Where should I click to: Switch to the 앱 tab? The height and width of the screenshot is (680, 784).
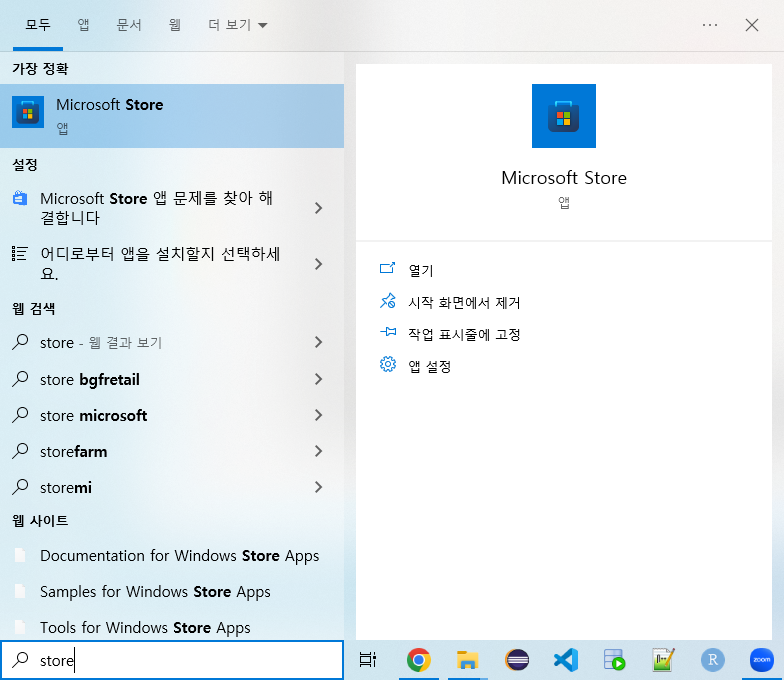pos(84,24)
